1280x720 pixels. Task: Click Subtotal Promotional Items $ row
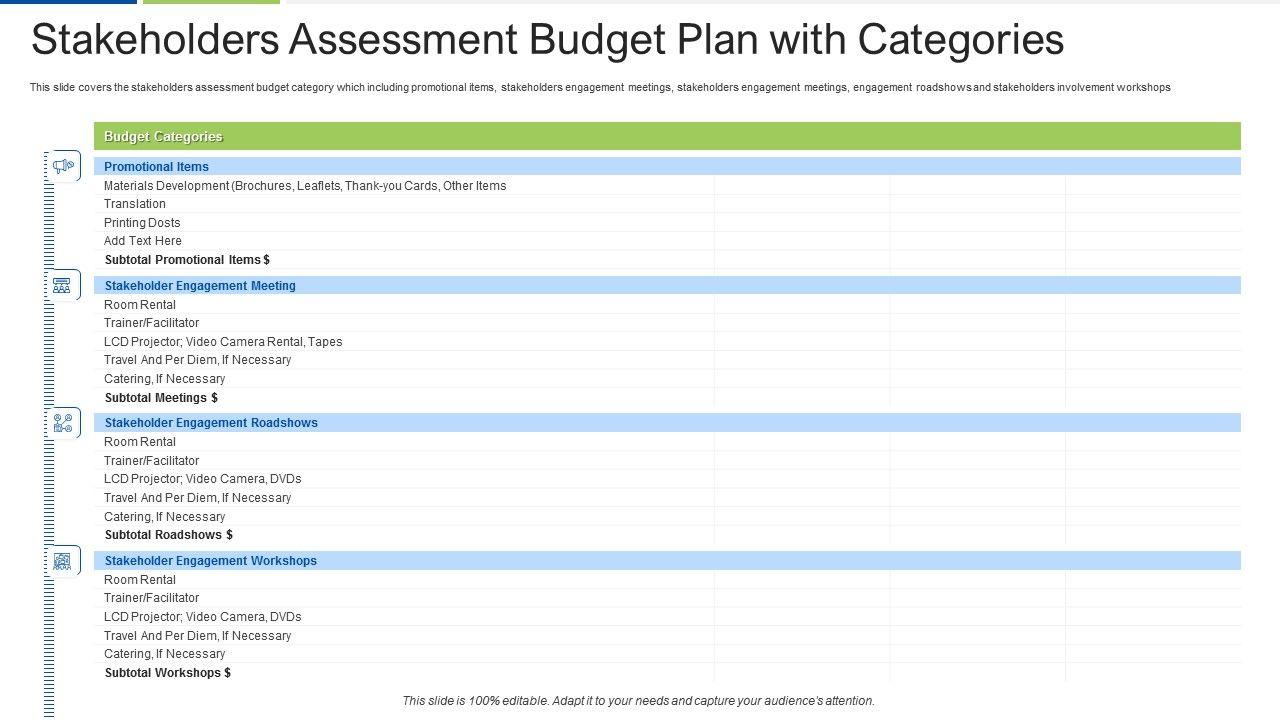coord(187,260)
